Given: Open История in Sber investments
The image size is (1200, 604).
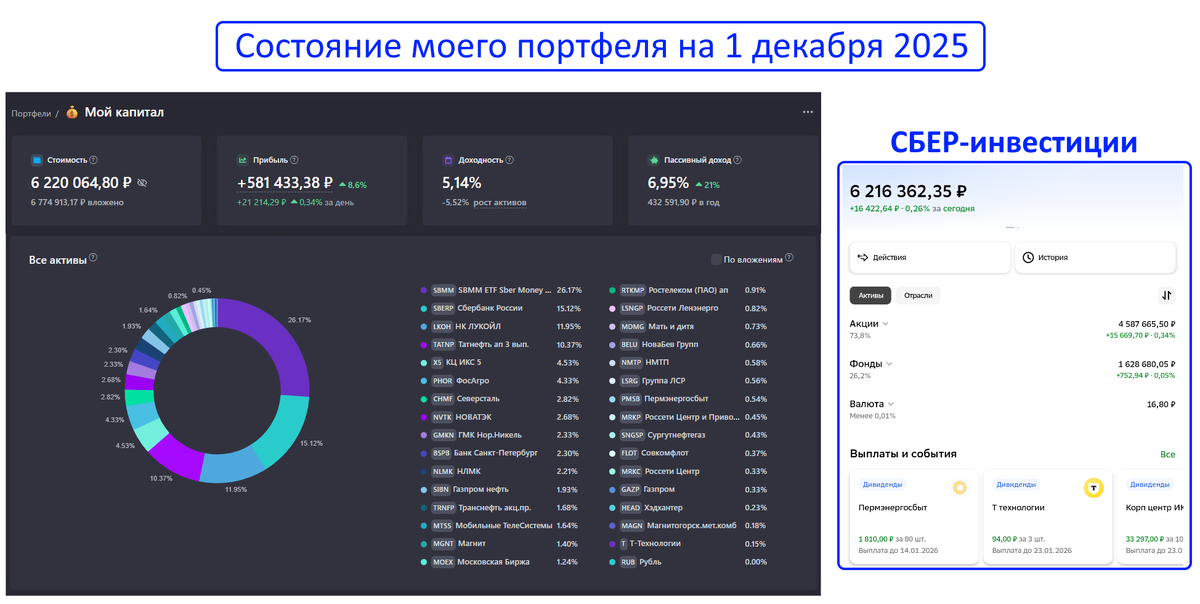Looking at the screenshot, I should (x=1095, y=257).
